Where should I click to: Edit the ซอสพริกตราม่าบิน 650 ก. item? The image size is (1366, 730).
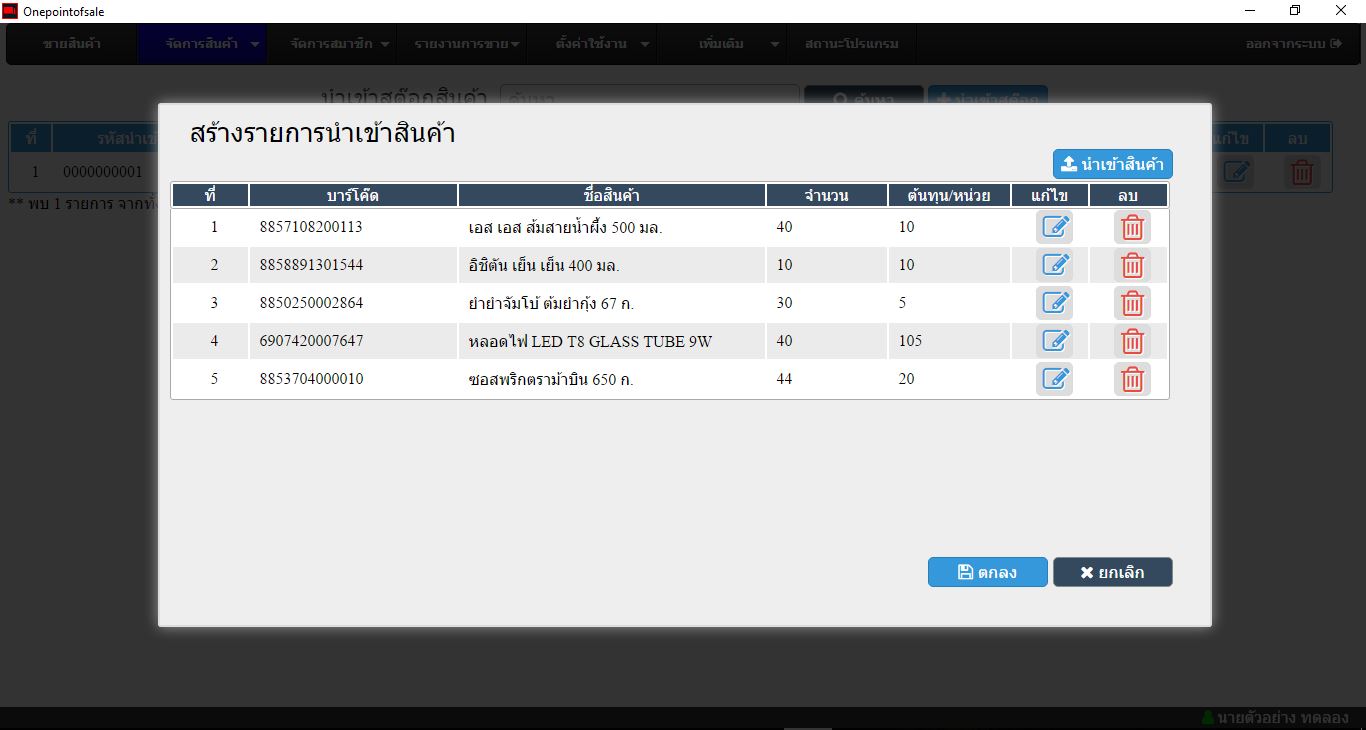(x=1054, y=379)
